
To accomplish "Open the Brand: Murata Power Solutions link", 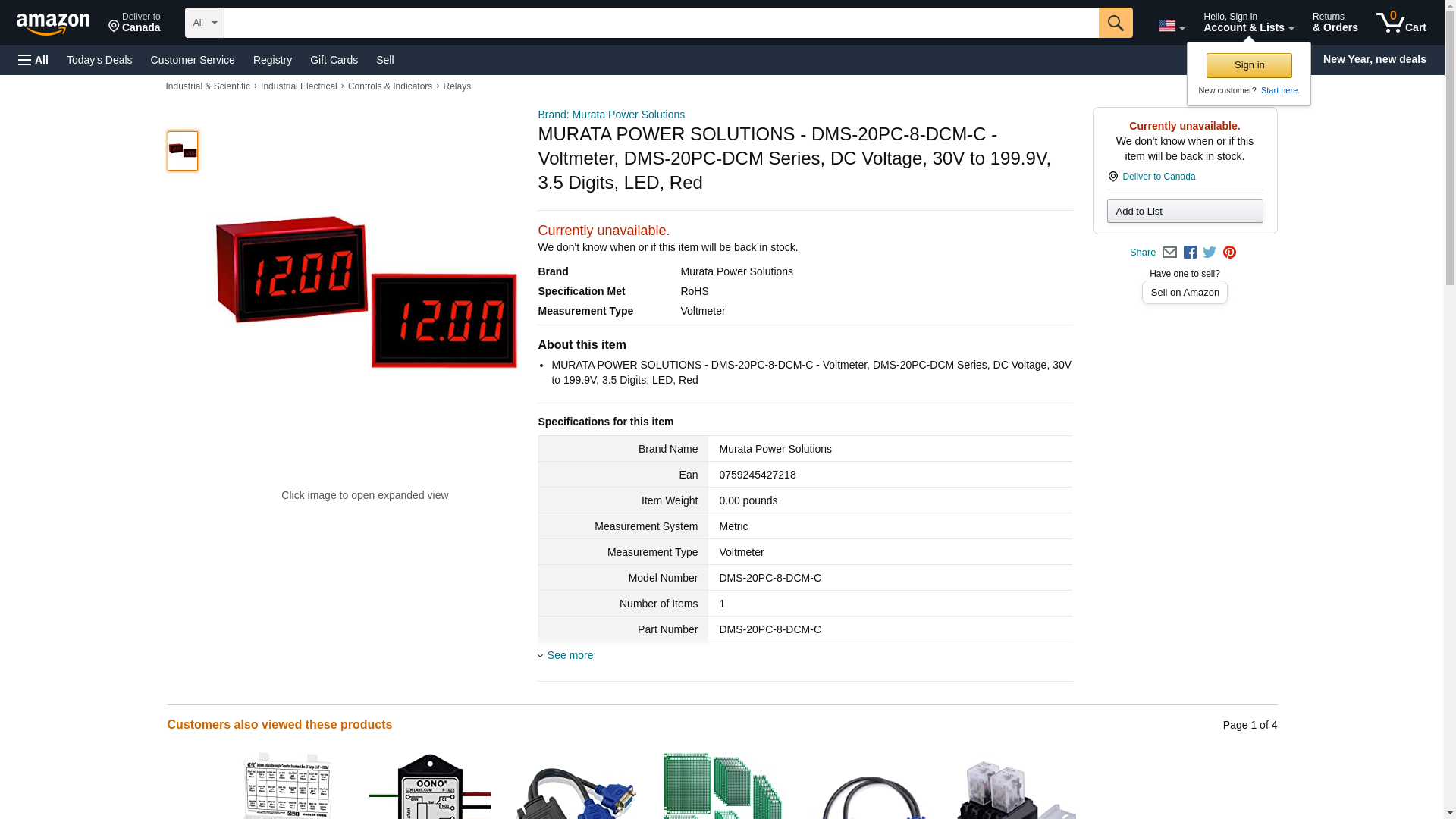I will (611, 115).
